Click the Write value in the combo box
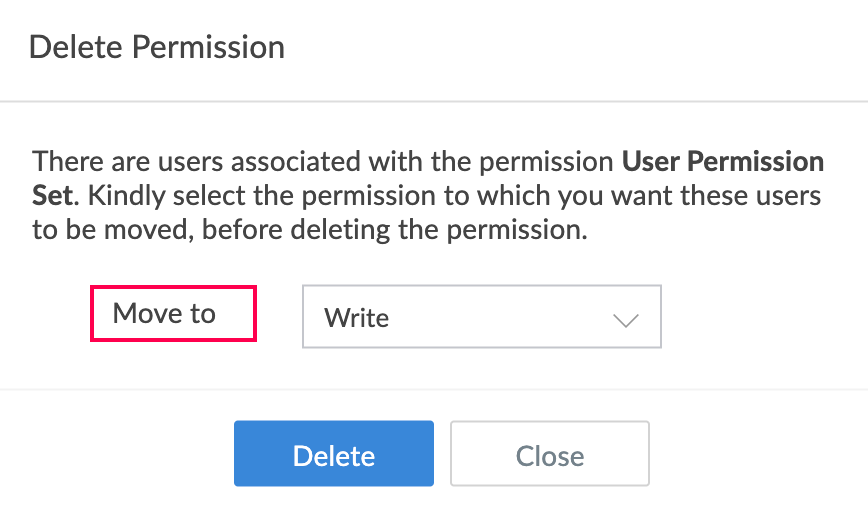 pyautogui.click(x=357, y=319)
